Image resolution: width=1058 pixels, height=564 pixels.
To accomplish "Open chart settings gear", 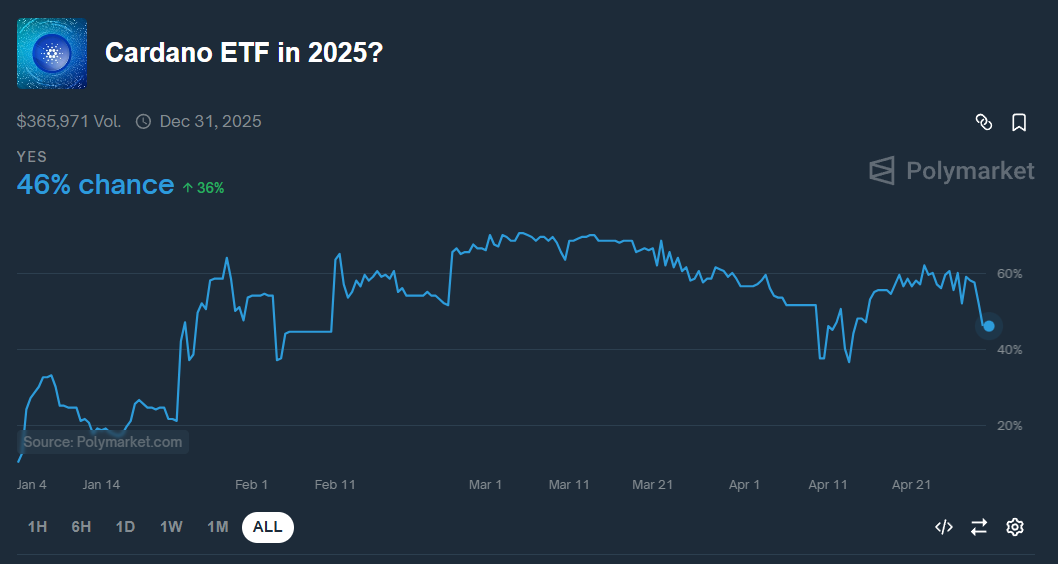I will pyautogui.click(x=1015, y=527).
